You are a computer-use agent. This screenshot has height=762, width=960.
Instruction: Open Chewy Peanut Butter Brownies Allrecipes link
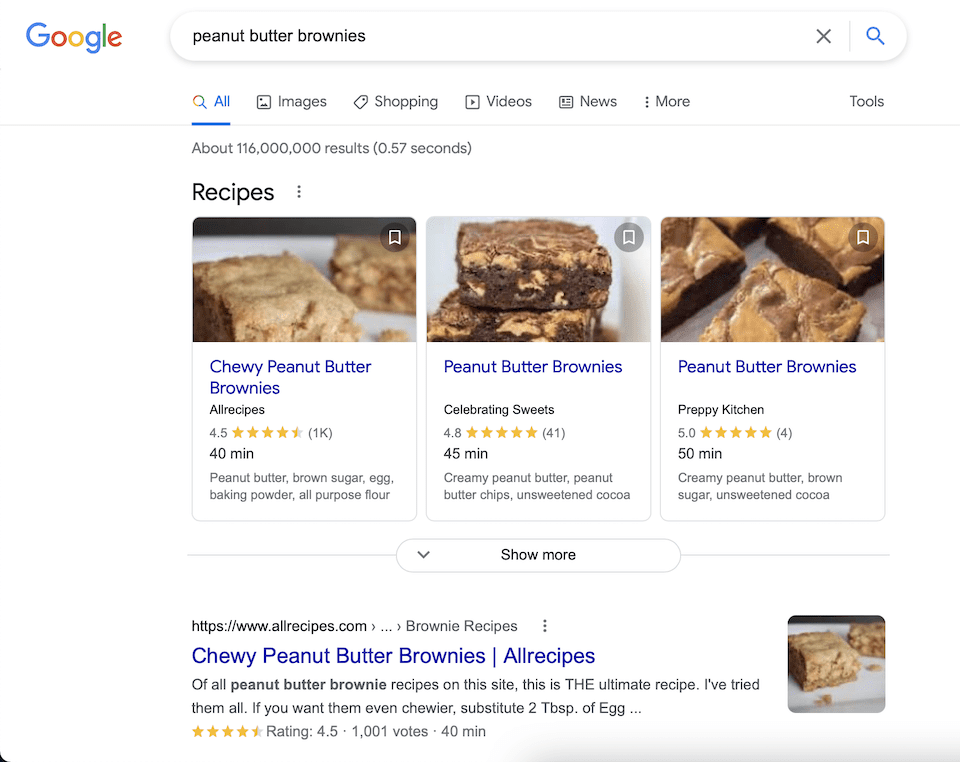tap(393, 656)
